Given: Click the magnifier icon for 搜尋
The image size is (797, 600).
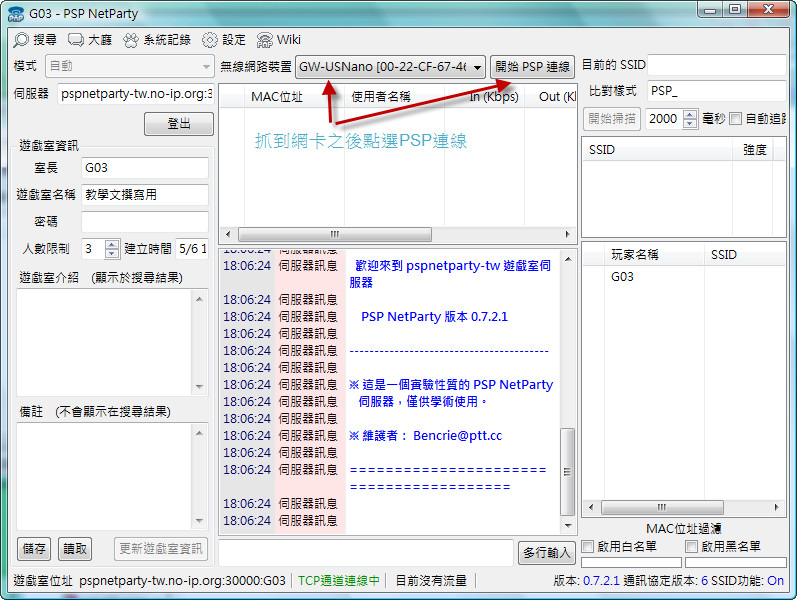Looking at the screenshot, I should pyautogui.click(x=21, y=40).
